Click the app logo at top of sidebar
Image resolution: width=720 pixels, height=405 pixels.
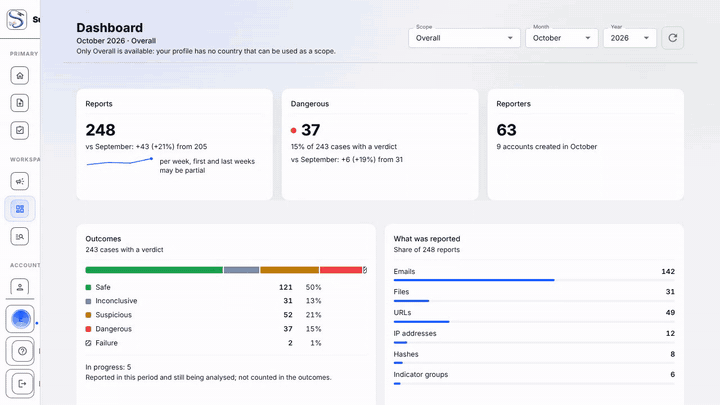coord(17,20)
